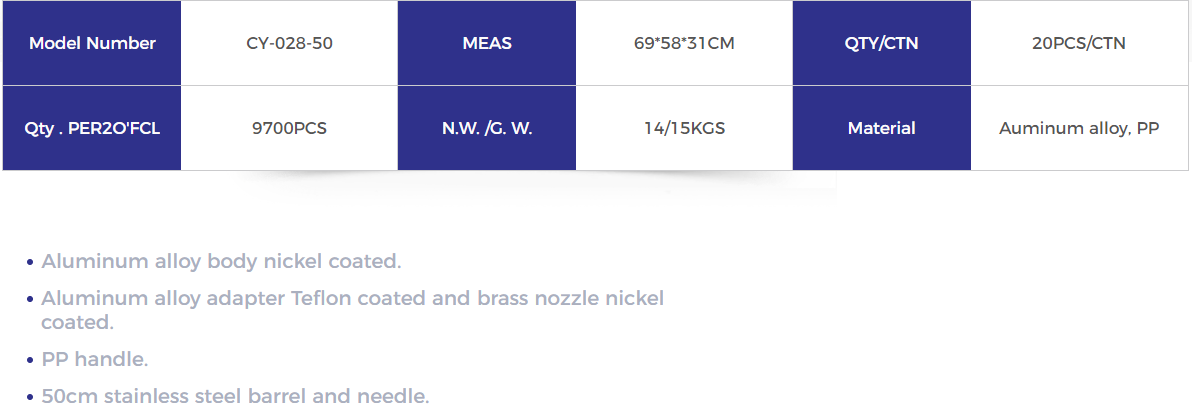Click the Aluminum alloy body nickel coated line
This screenshot has height=419, width=1192.
[221, 262]
